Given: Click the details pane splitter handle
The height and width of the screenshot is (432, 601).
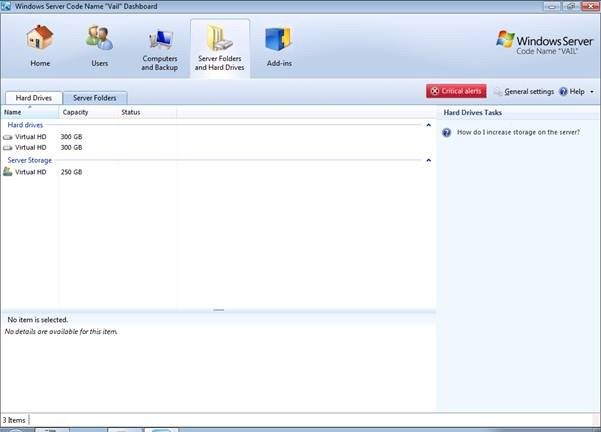Looking at the screenshot, I should pyautogui.click(x=218, y=310).
